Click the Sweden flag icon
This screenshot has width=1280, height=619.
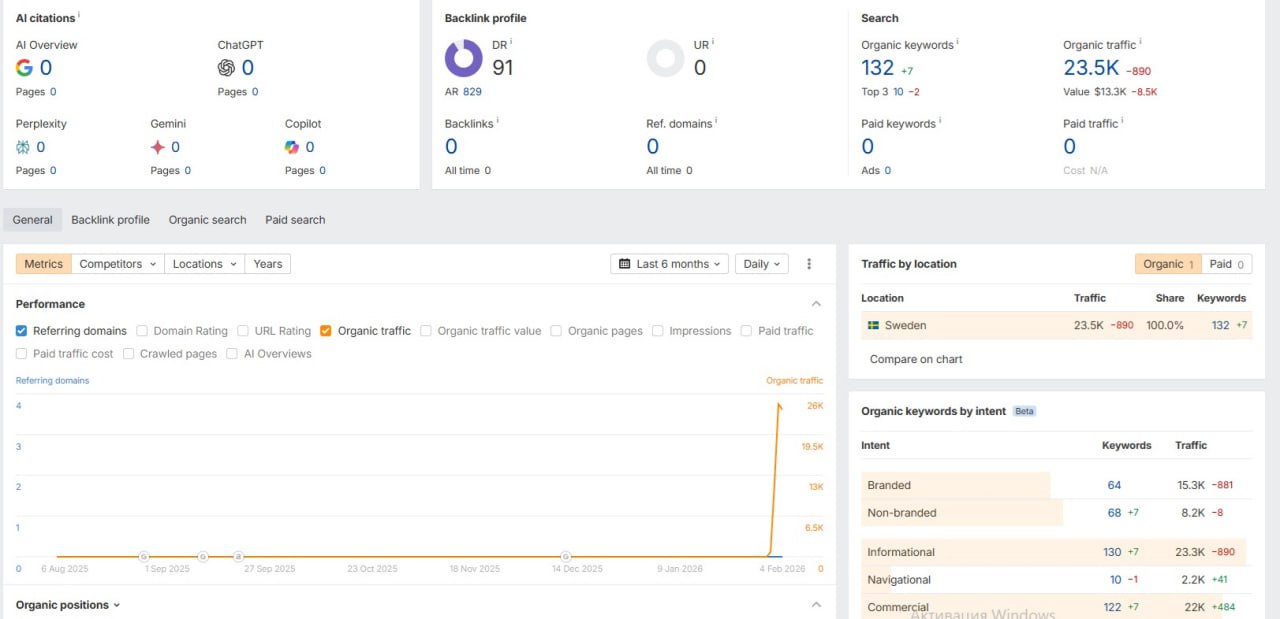point(873,325)
